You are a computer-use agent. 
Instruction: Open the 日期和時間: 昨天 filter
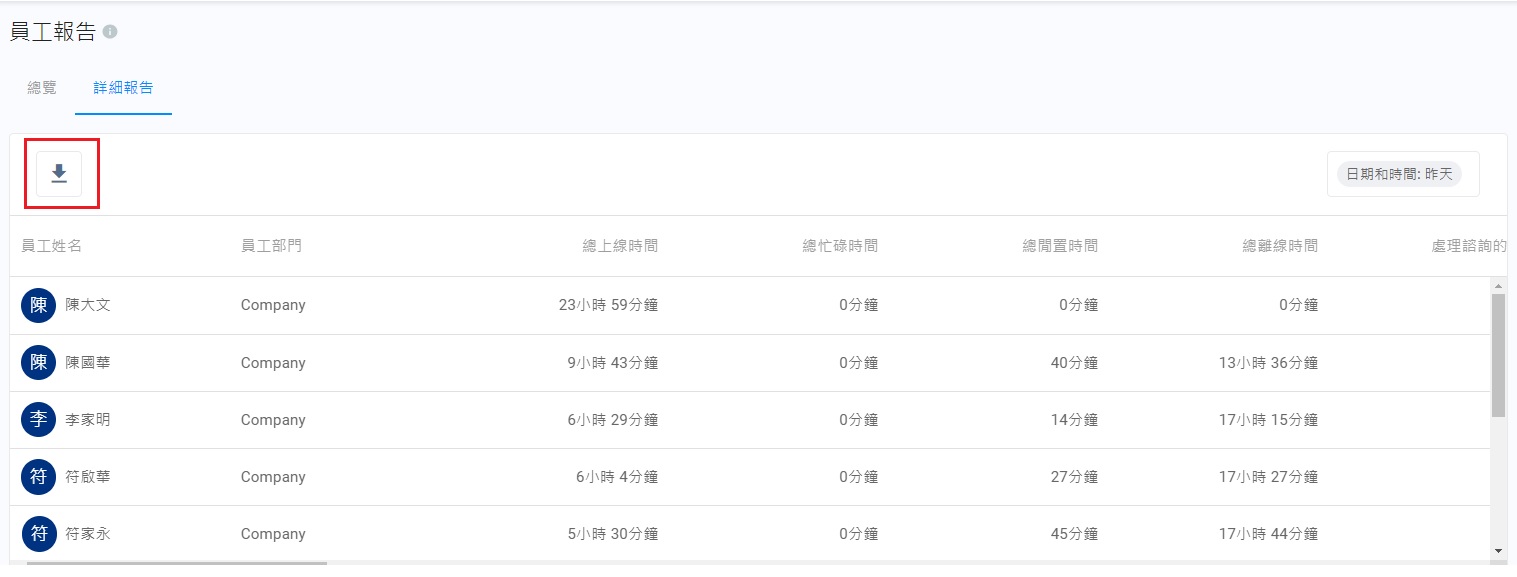click(x=1399, y=174)
